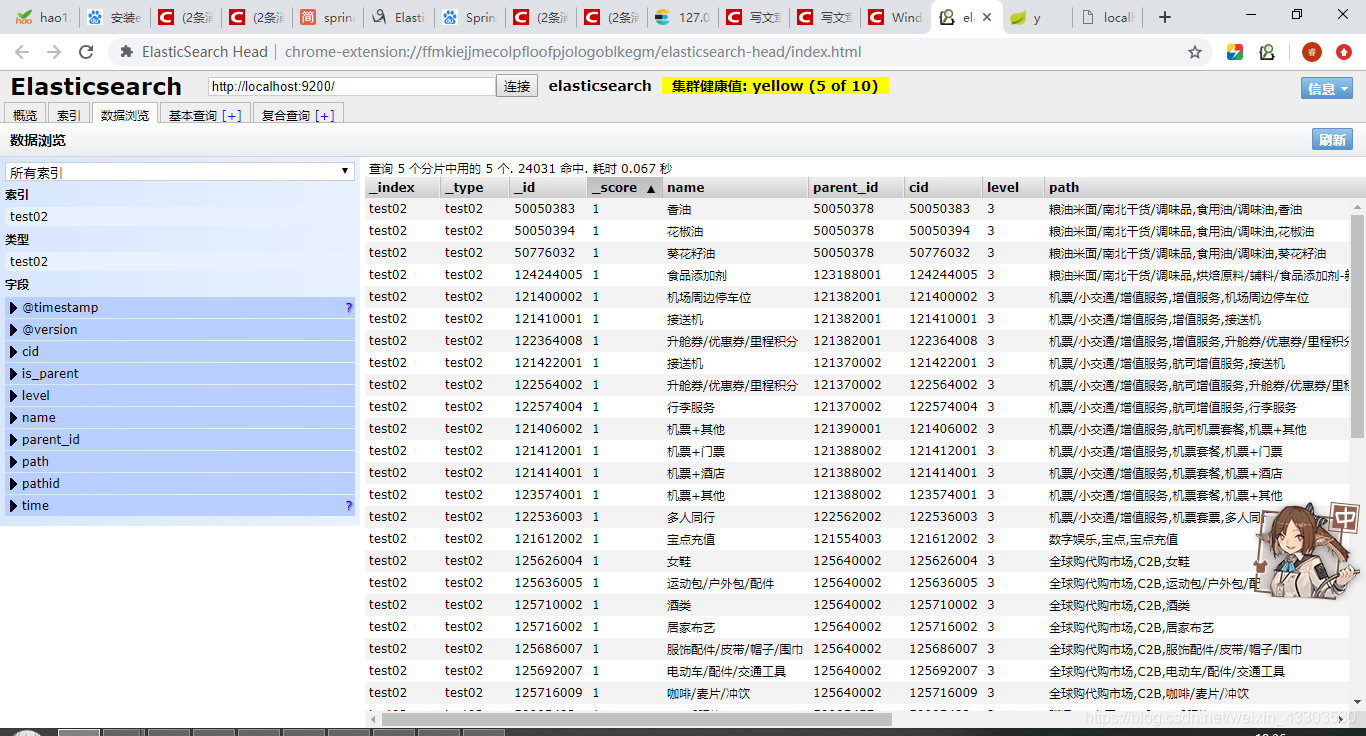Sort by the _type column header
The width and height of the screenshot is (1366, 736).
coord(475,187)
